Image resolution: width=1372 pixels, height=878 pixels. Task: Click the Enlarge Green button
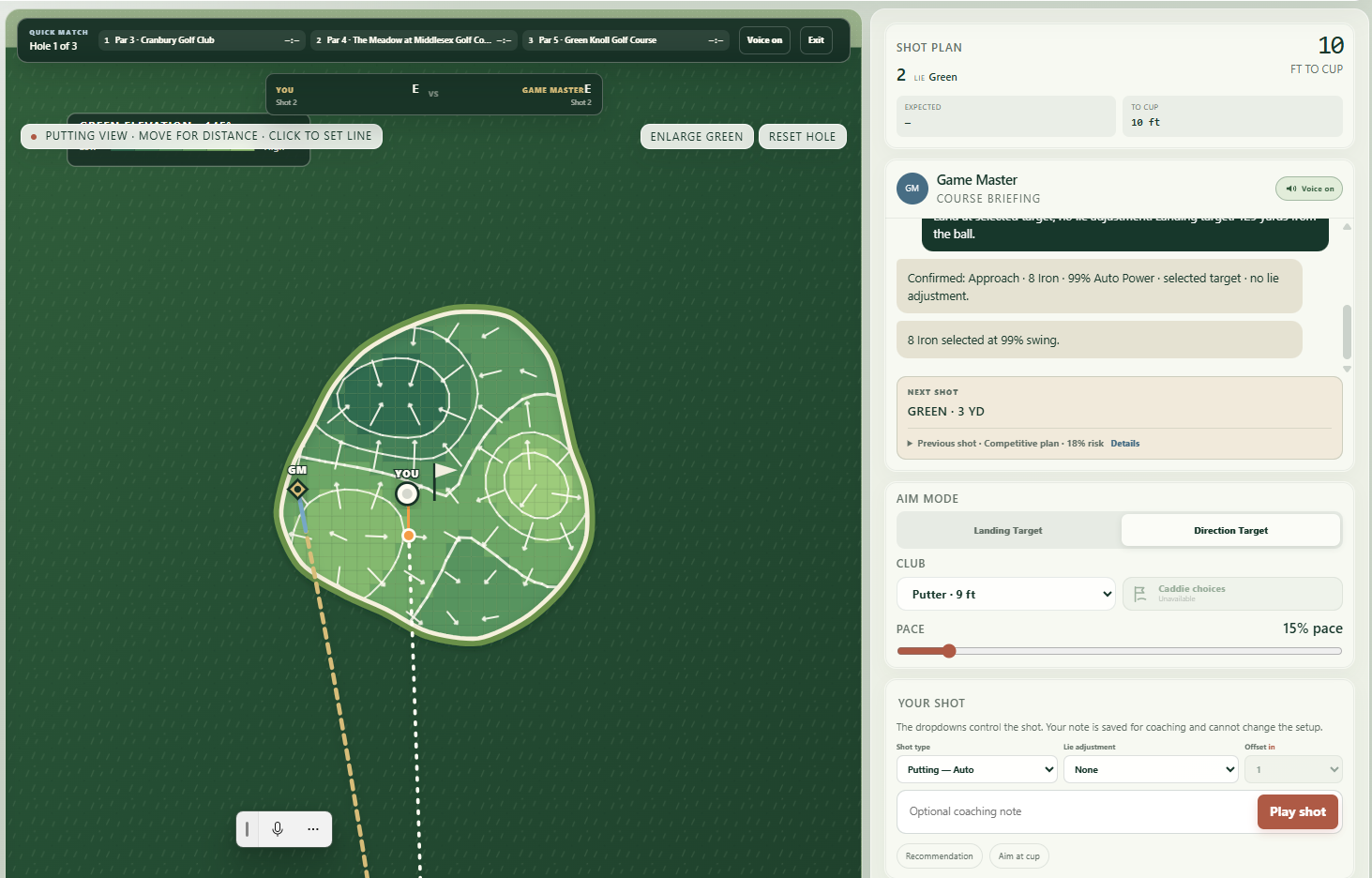(x=697, y=137)
